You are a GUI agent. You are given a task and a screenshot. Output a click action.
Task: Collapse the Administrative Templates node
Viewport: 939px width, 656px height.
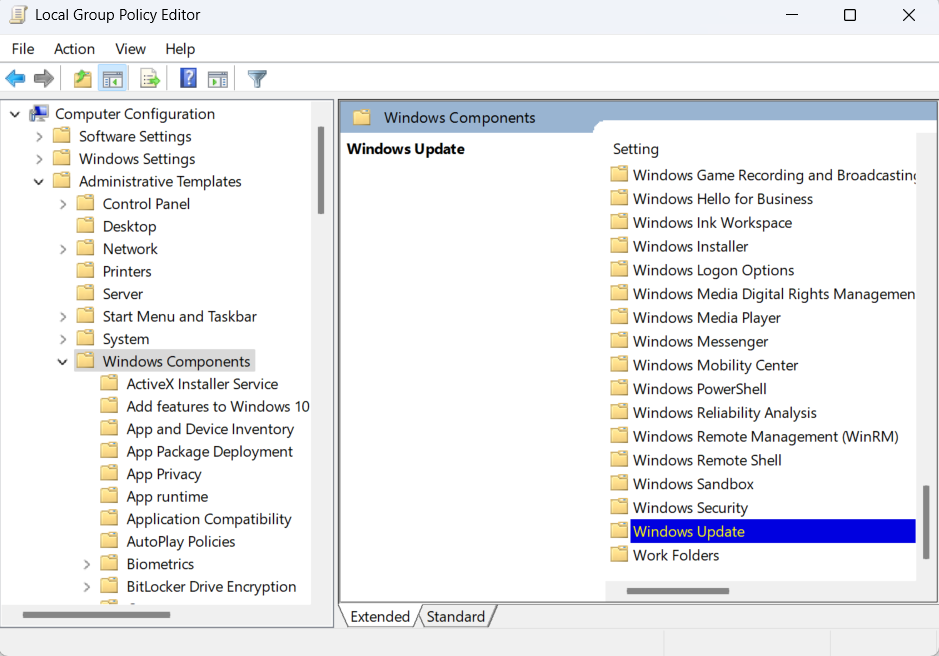coord(39,182)
